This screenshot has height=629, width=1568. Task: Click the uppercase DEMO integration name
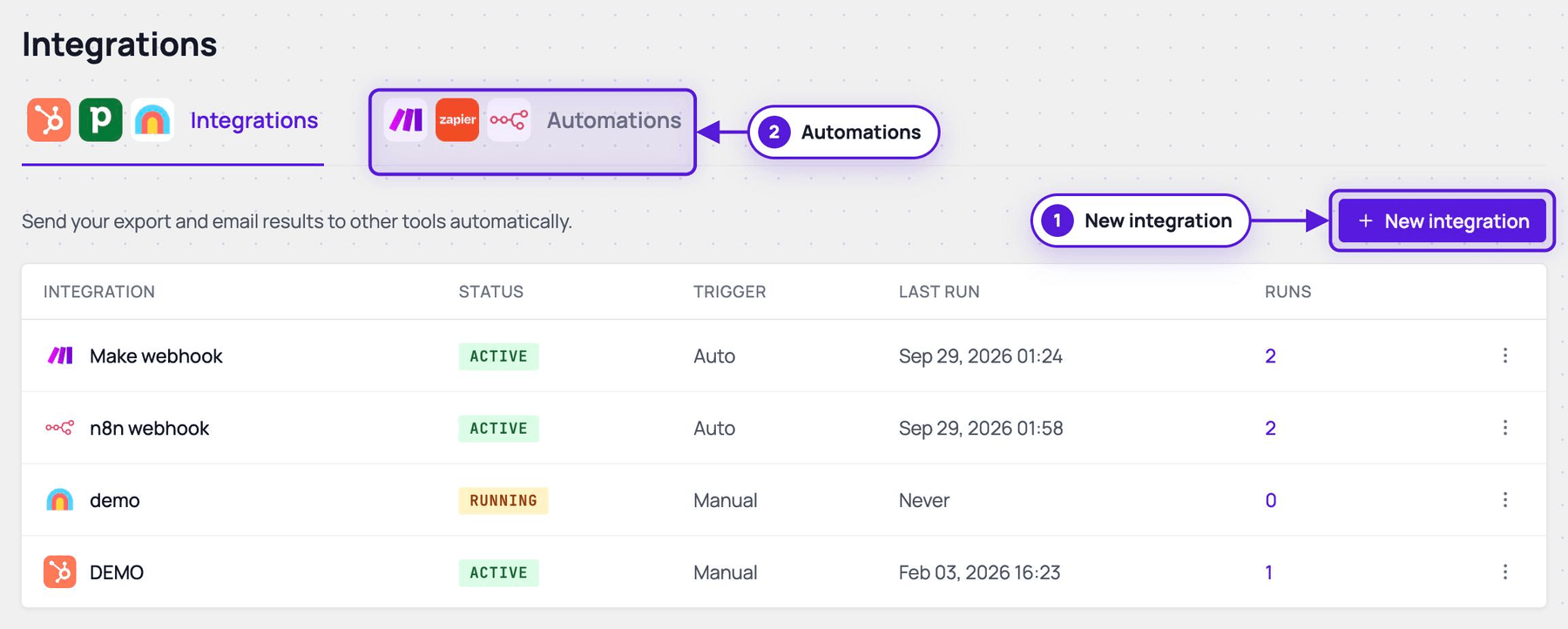click(x=117, y=572)
